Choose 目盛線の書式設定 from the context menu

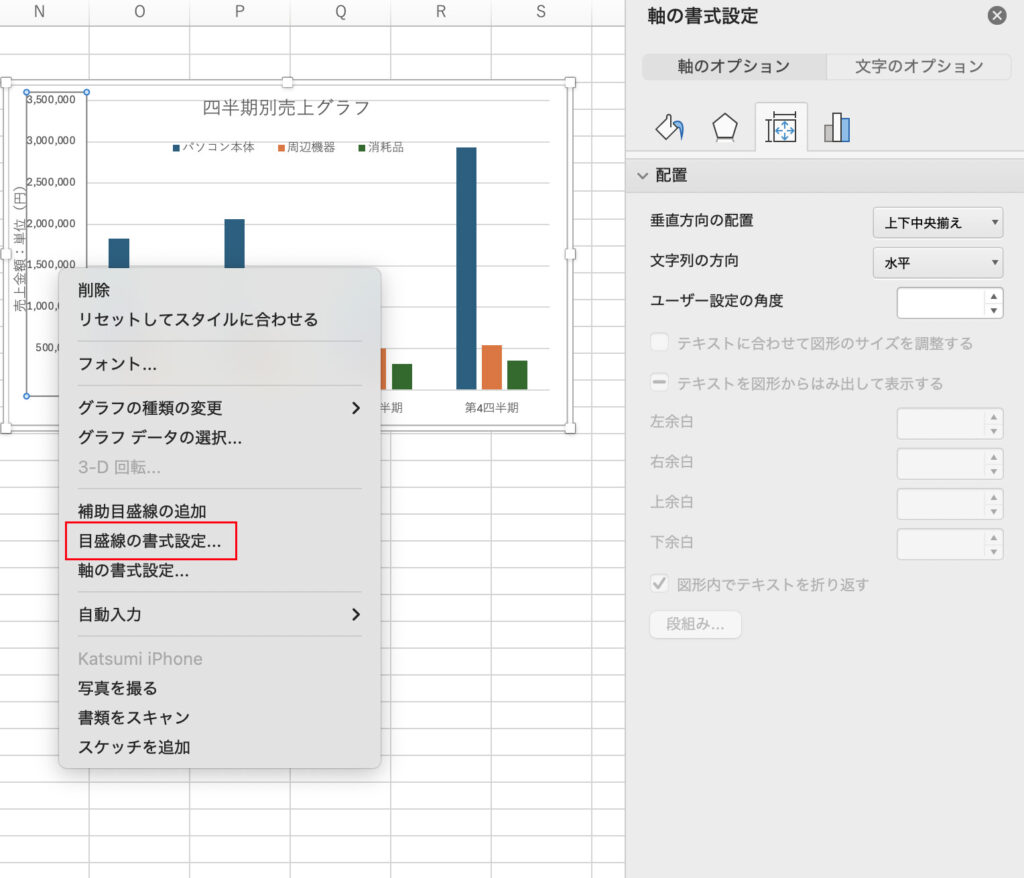[x=150, y=541]
